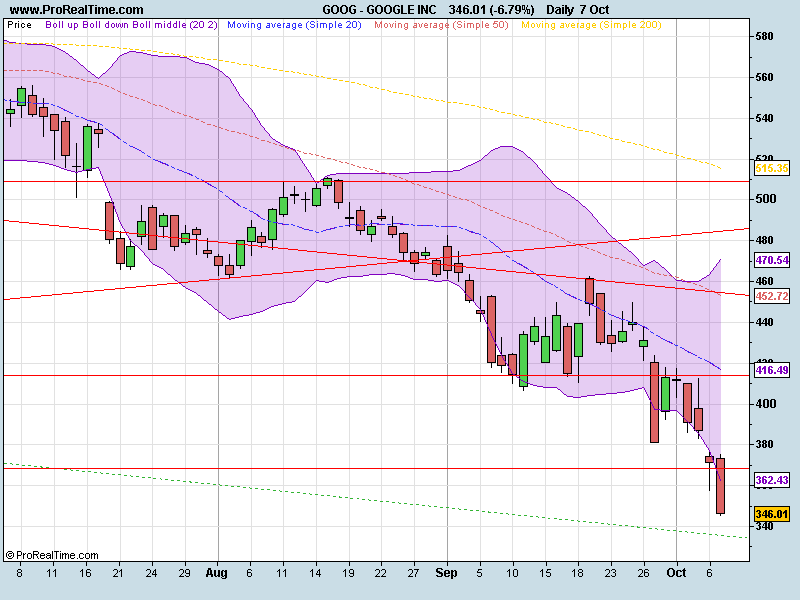Select the date axis label 5

[x=480, y=573]
